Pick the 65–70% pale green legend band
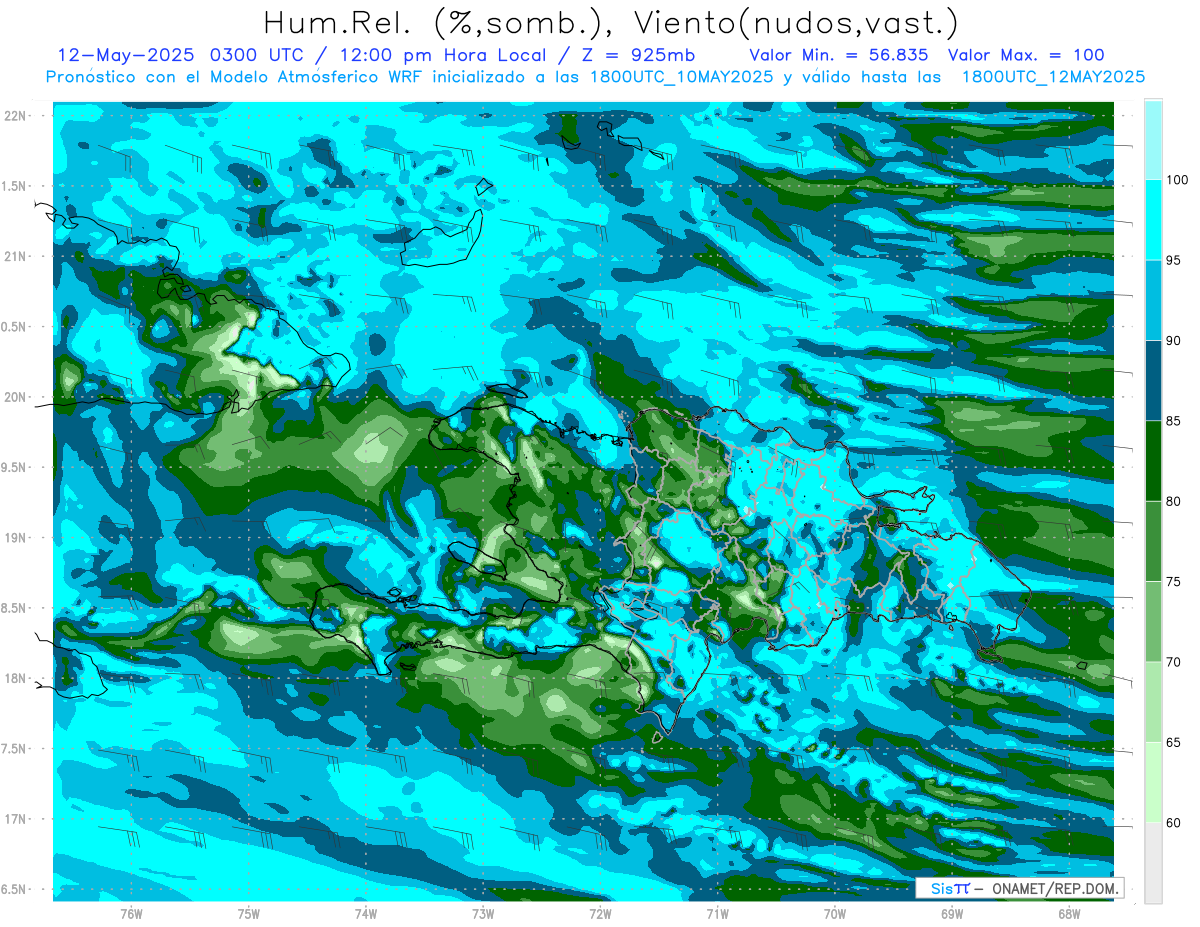1200x927 pixels. click(x=1153, y=702)
